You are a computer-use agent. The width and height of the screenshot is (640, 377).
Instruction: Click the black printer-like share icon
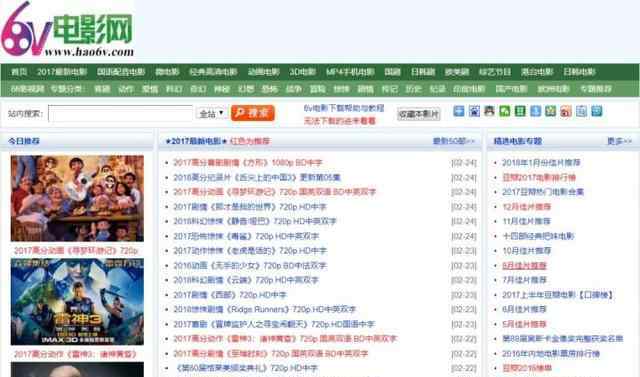(489, 111)
